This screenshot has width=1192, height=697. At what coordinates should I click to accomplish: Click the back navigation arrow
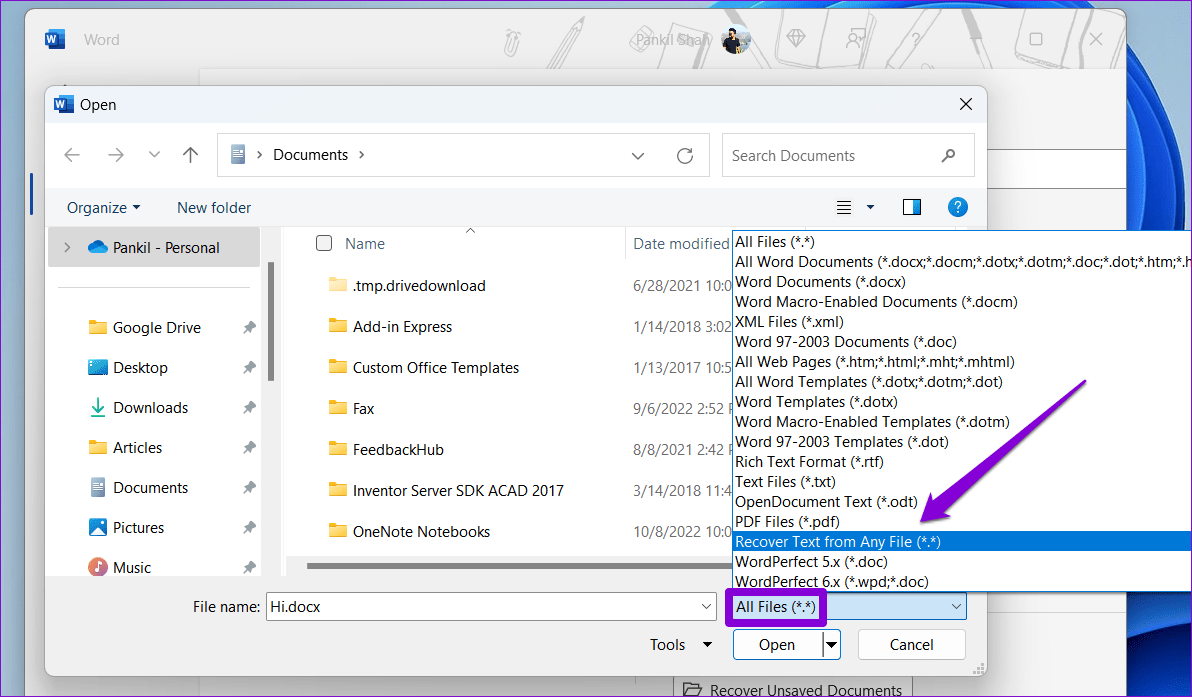click(71, 155)
